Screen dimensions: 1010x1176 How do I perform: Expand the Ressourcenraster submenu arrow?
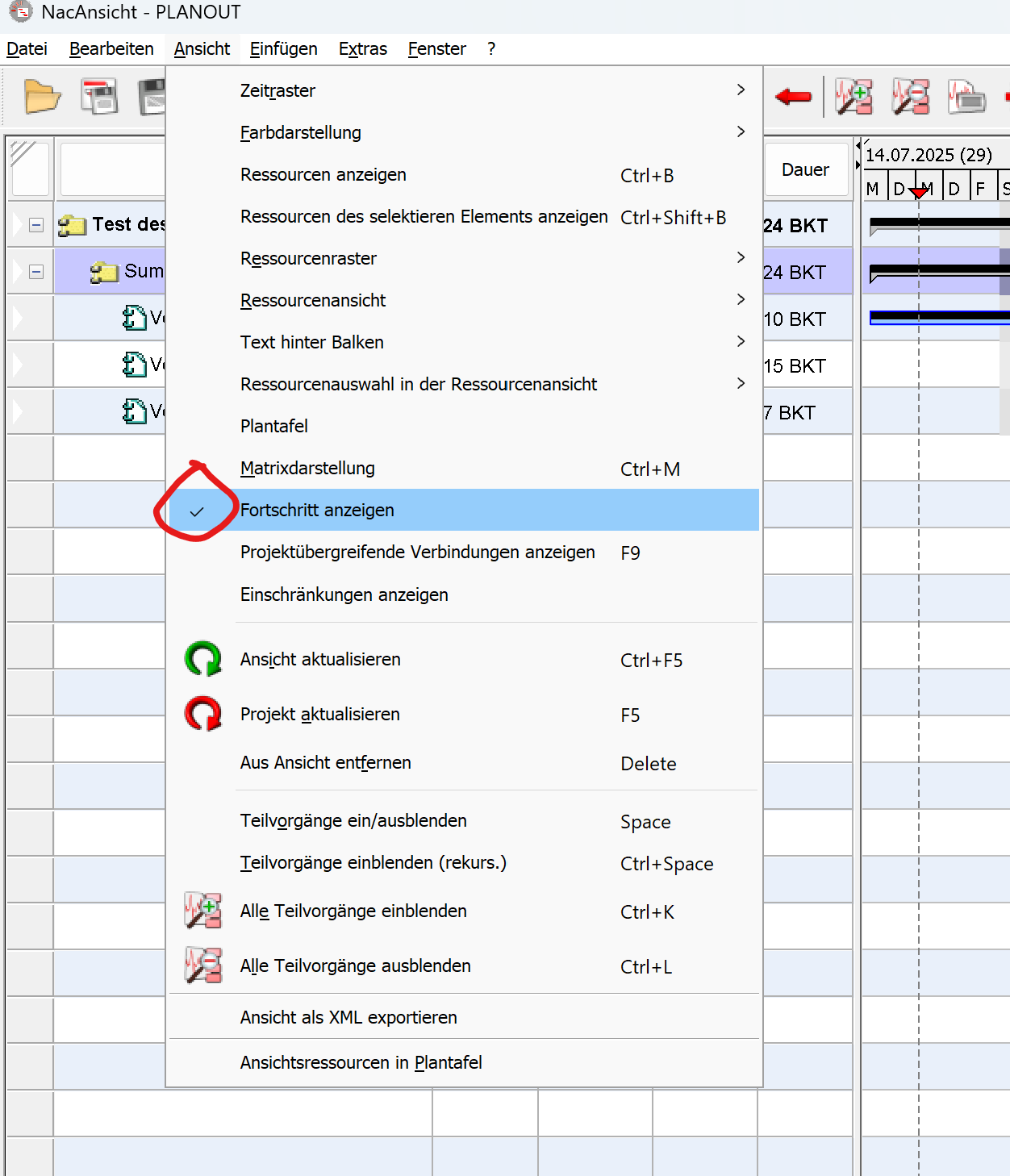click(741, 257)
